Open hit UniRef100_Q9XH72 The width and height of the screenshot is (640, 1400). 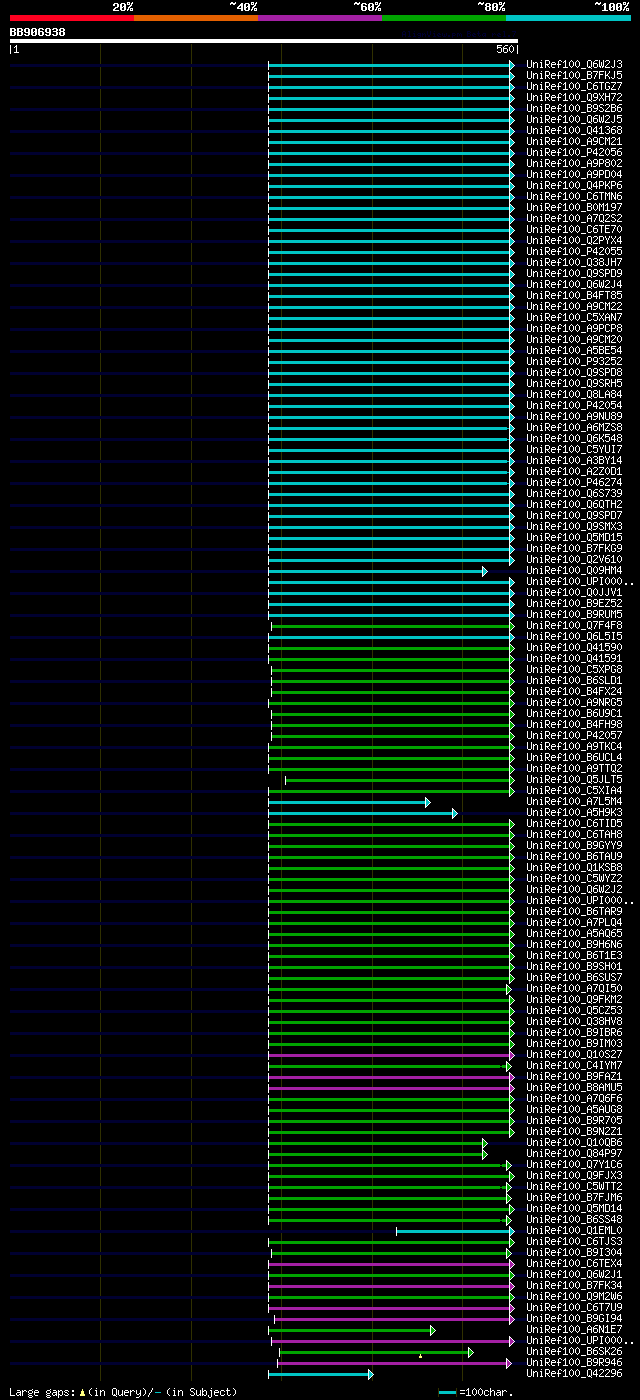574,98
